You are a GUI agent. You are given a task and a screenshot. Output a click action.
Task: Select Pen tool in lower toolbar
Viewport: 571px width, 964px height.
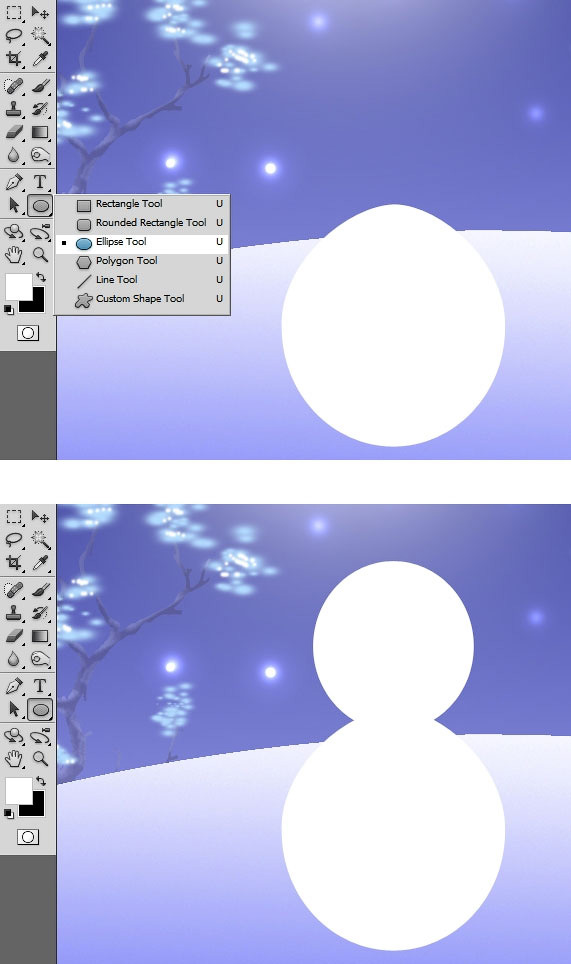[x=14, y=686]
